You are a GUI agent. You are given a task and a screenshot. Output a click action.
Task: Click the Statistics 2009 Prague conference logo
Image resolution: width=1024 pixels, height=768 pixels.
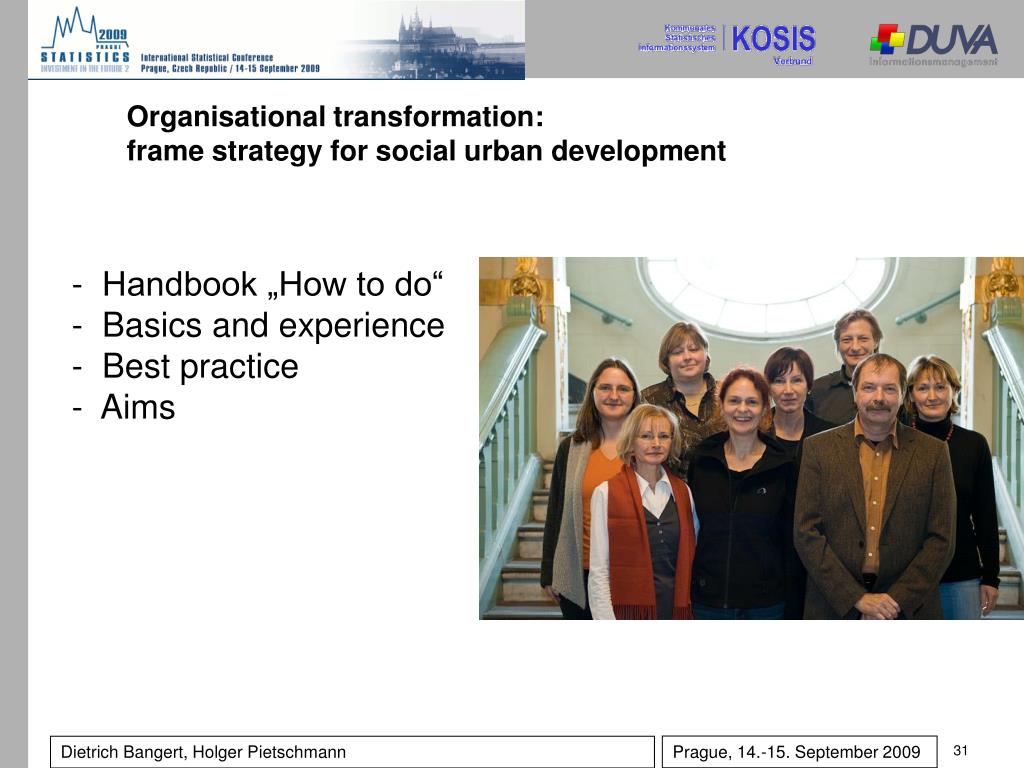pyautogui.click(x=85, y=40)
